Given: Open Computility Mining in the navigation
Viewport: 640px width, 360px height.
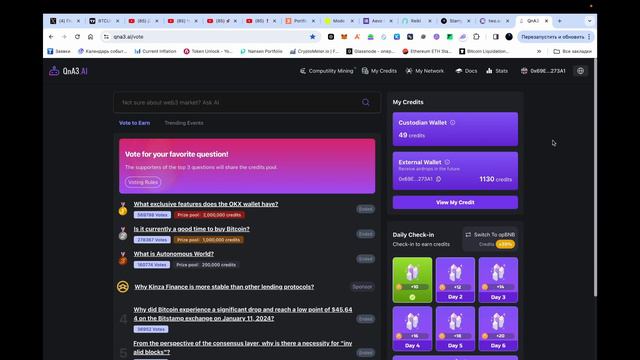Looking at the screenshot, I should (327, 71).
